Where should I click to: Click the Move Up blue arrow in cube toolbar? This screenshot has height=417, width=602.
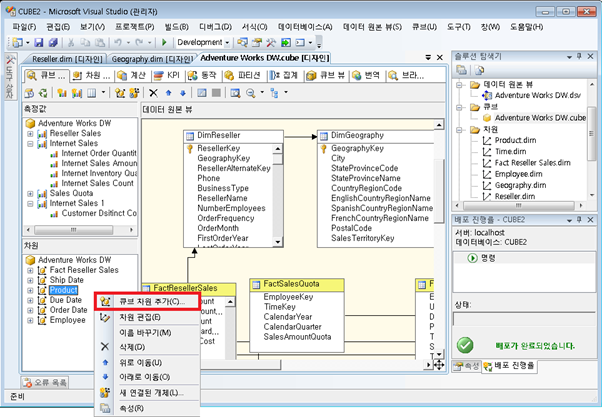[x=168, y=93]
